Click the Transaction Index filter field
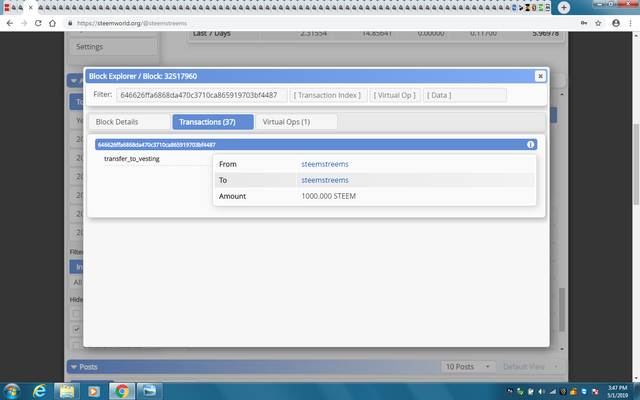The image size is (640, 400). pyautogui.click(x=329, y=95)
